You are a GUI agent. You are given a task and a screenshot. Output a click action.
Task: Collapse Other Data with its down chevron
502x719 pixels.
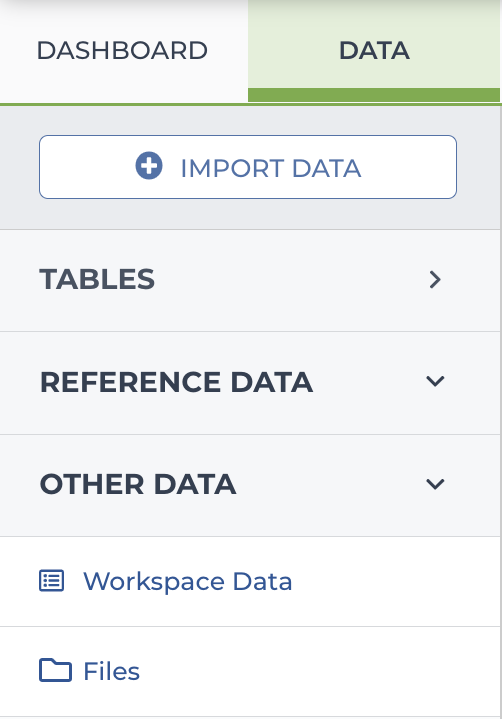click(435, 484)
